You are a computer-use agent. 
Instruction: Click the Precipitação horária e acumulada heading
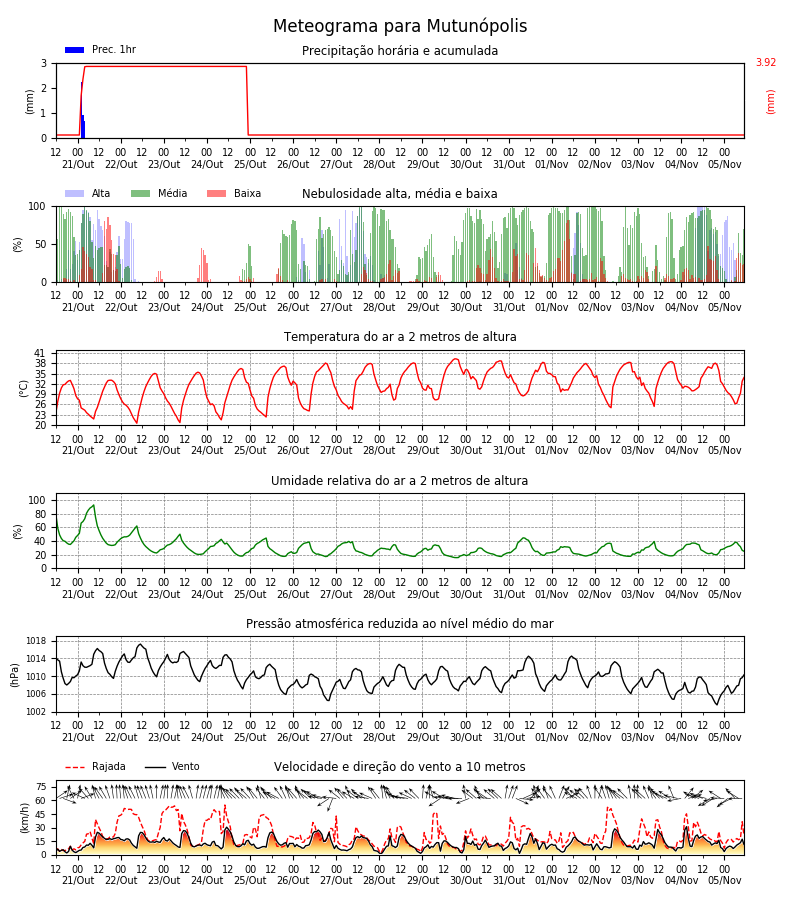[400, 51]
